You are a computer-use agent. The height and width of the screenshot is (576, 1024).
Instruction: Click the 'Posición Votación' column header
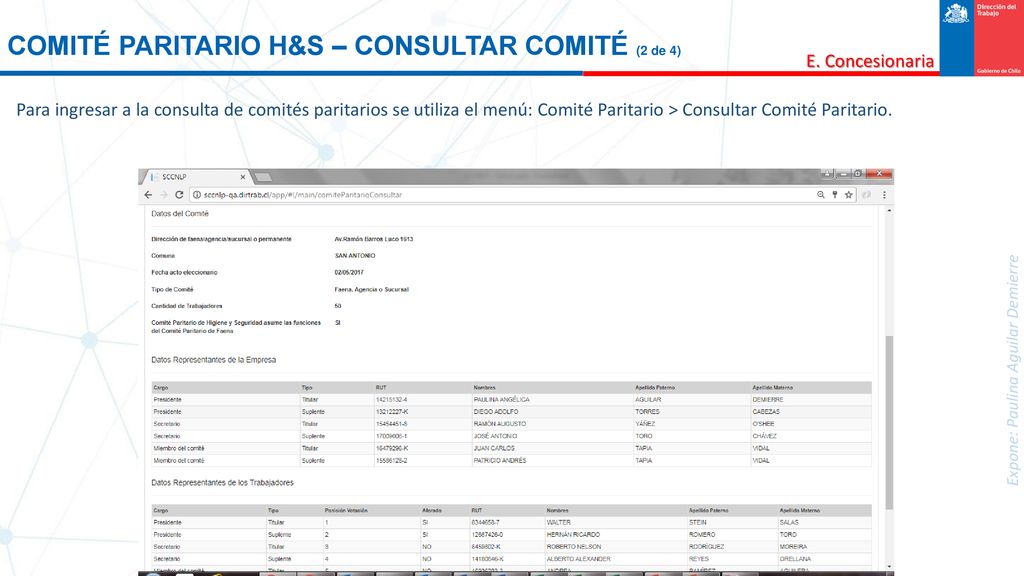[346, 510]
